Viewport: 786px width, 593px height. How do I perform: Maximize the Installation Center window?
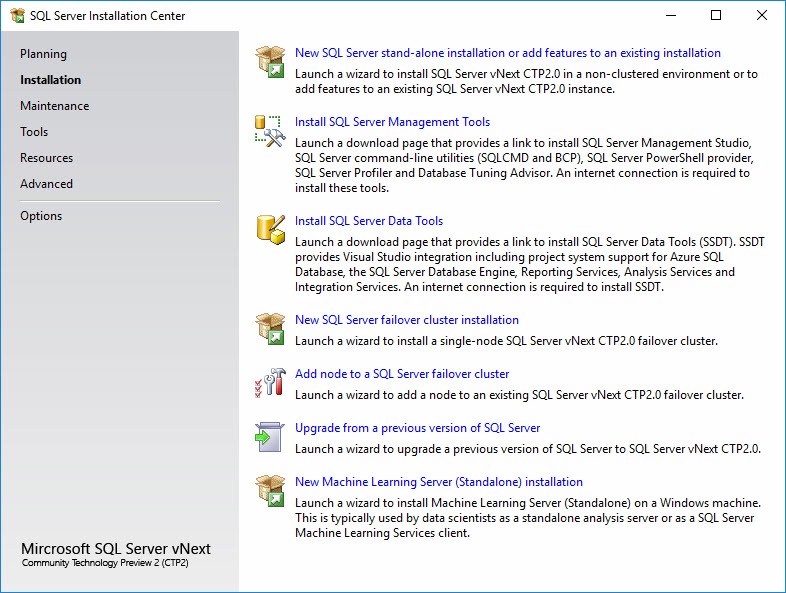click(x=716, y=16)
